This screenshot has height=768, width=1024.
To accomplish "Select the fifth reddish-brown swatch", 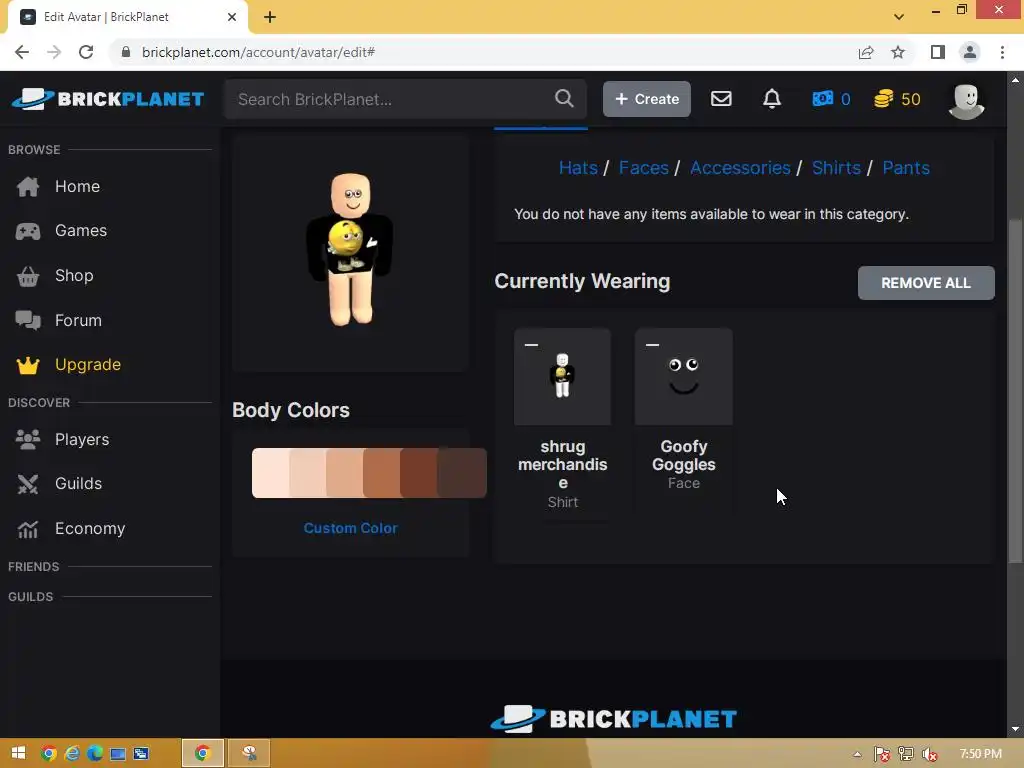I will 419,473.
